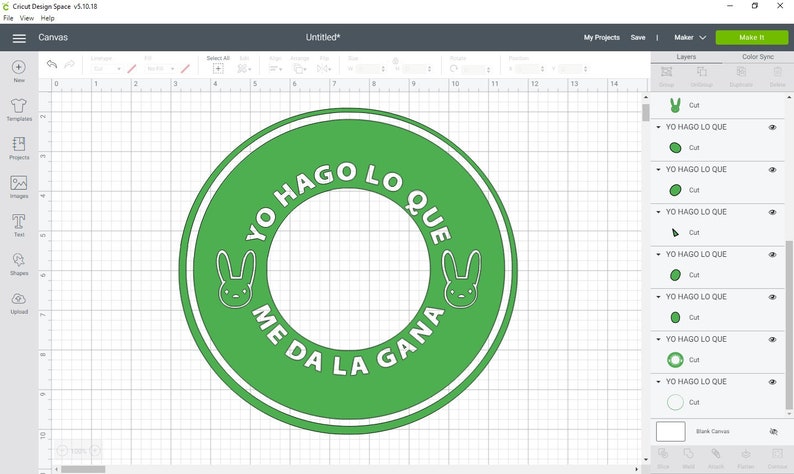Screen dimensions: 794x474
Task: Open the Shapes tool
Action: click(x=19, y=264)
